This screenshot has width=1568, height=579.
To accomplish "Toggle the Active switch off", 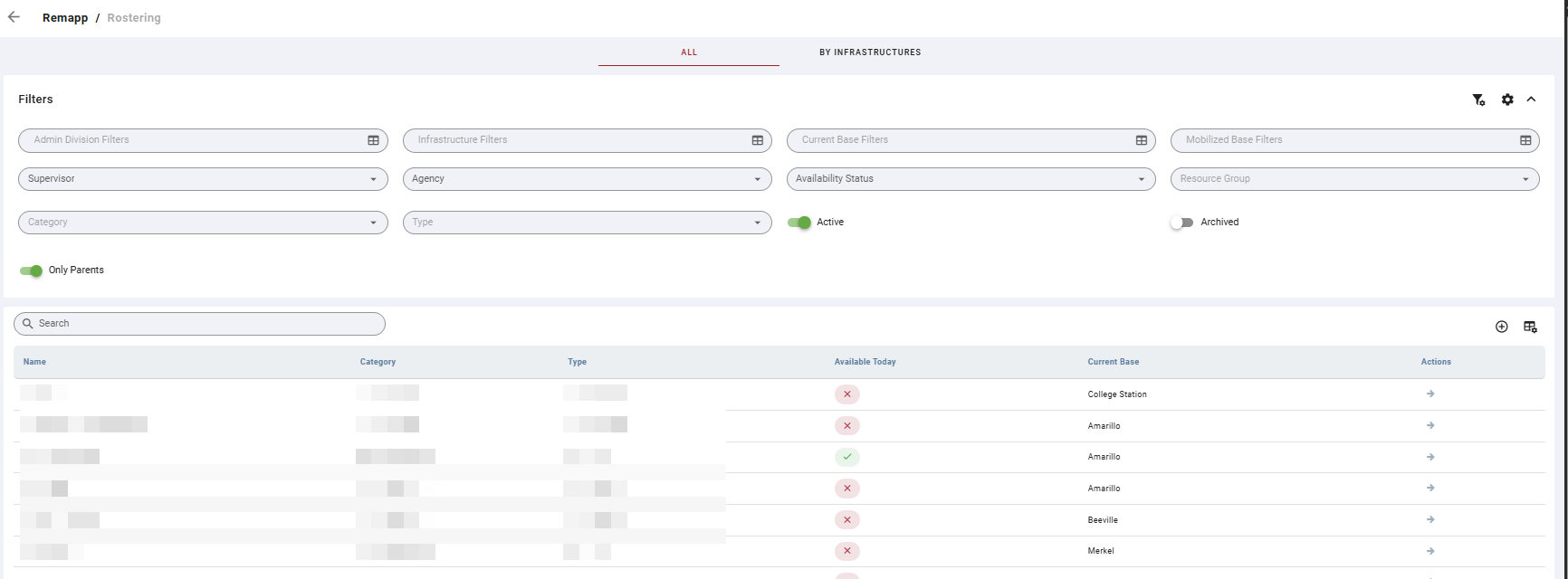I will (799, 223).
